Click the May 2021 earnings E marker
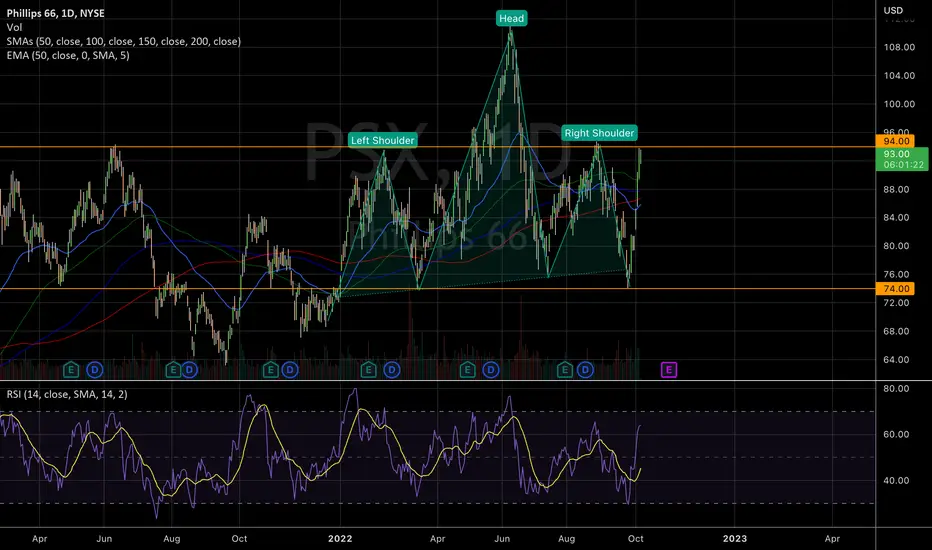Viewport: 932px width, 550px height. point(71,370)
